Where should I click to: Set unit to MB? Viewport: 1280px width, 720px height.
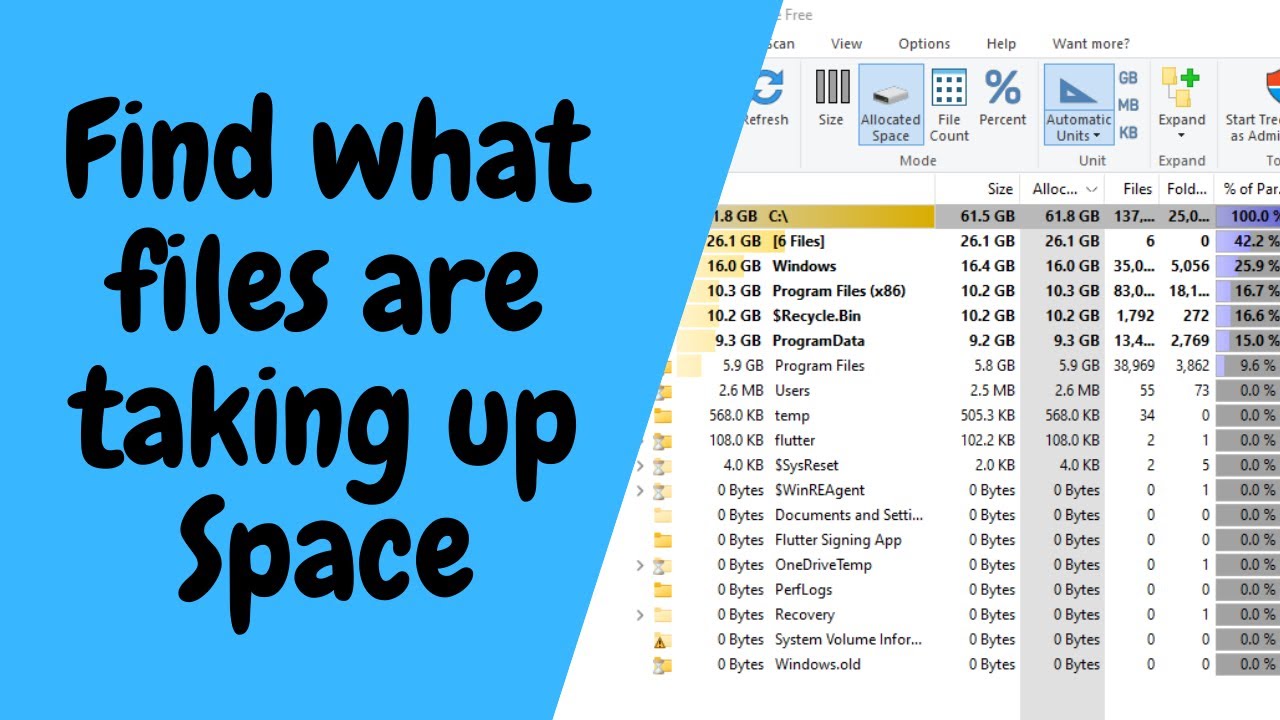(1128, 104)
